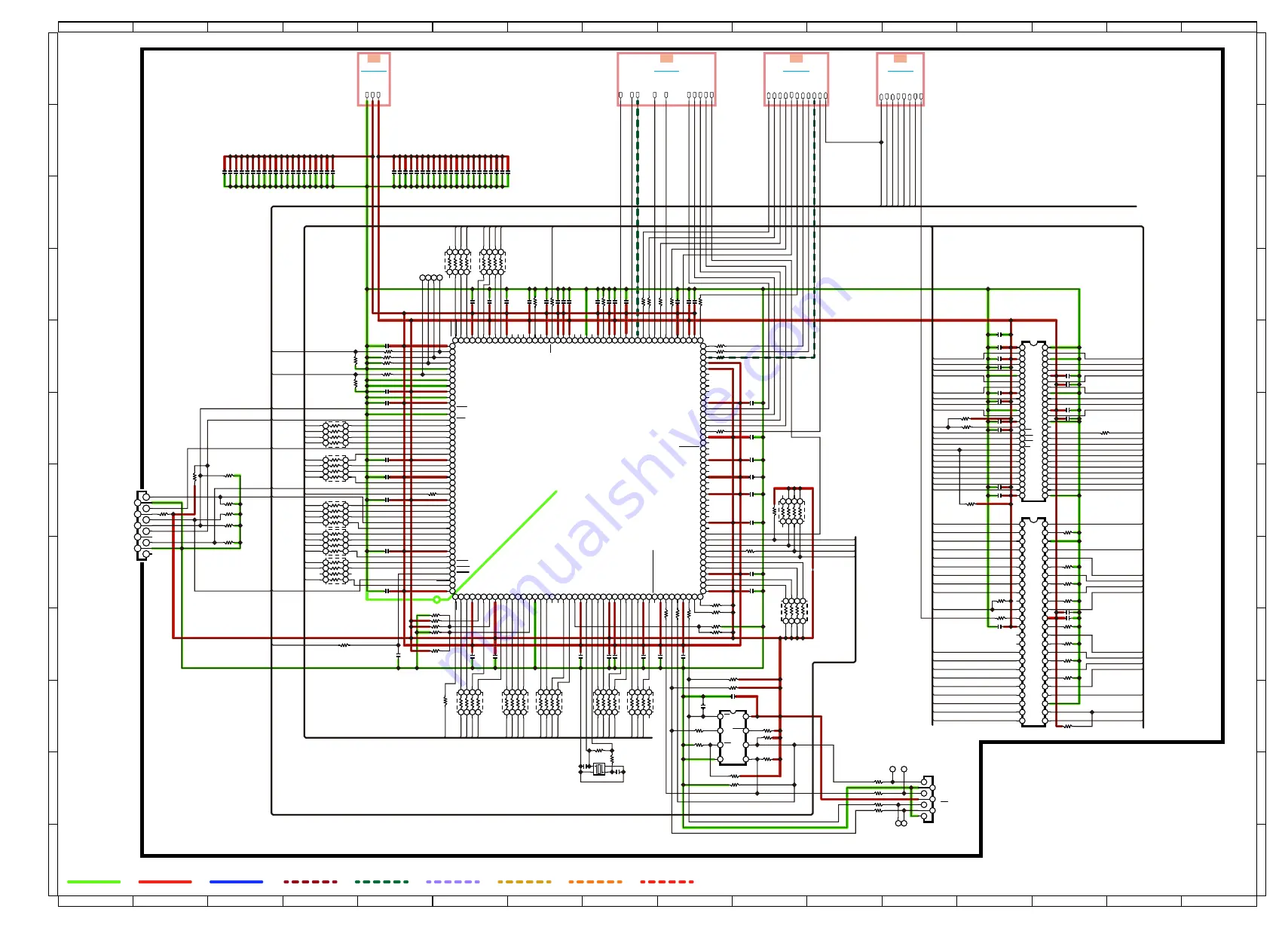
Task: Pick the dashed dark-green legend line
Action: 381,881
